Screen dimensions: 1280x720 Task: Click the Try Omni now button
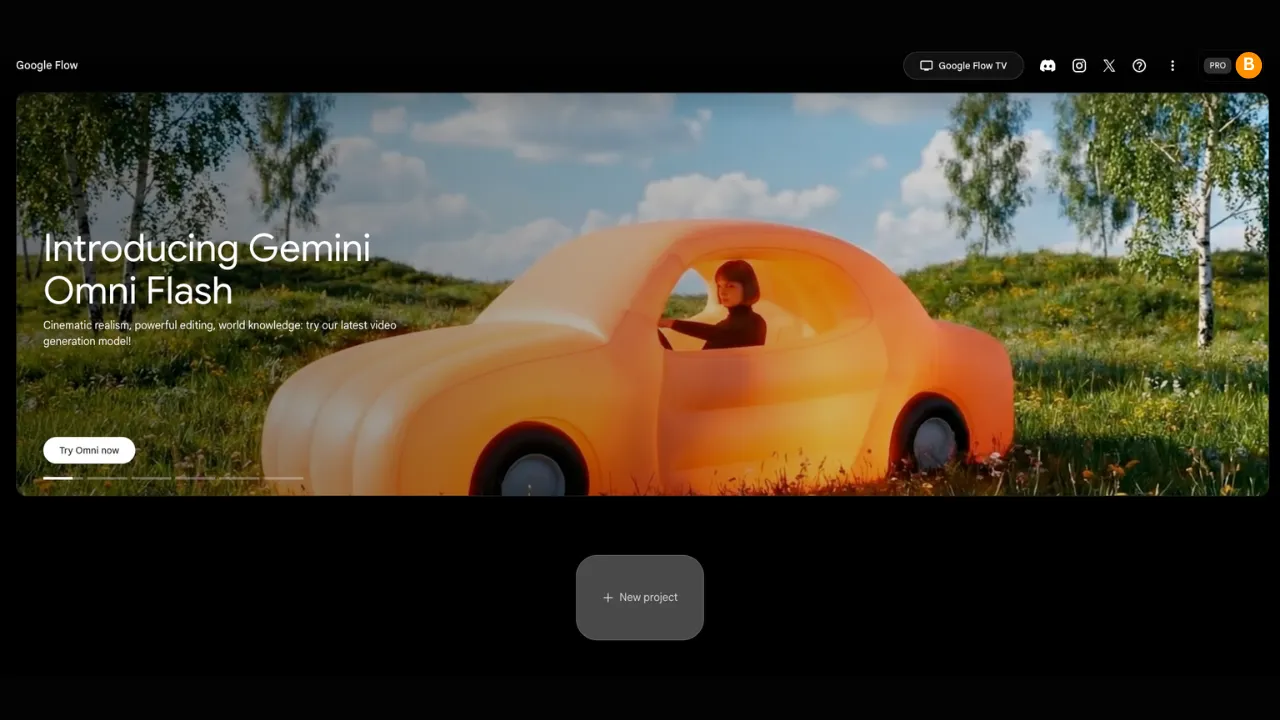pos(89,450)
